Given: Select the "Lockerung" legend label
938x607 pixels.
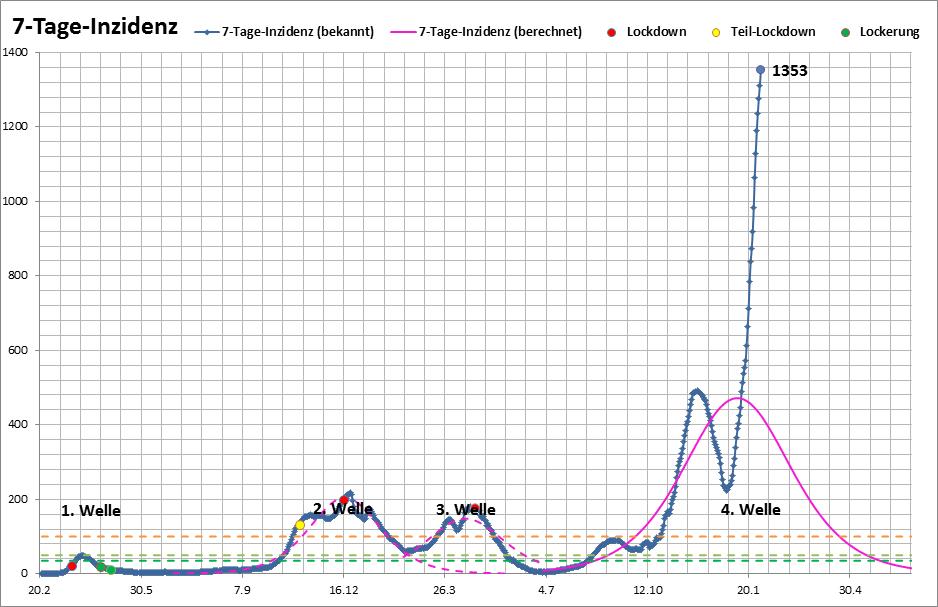Looking at the screenshot, I should [x=890, y=32].
